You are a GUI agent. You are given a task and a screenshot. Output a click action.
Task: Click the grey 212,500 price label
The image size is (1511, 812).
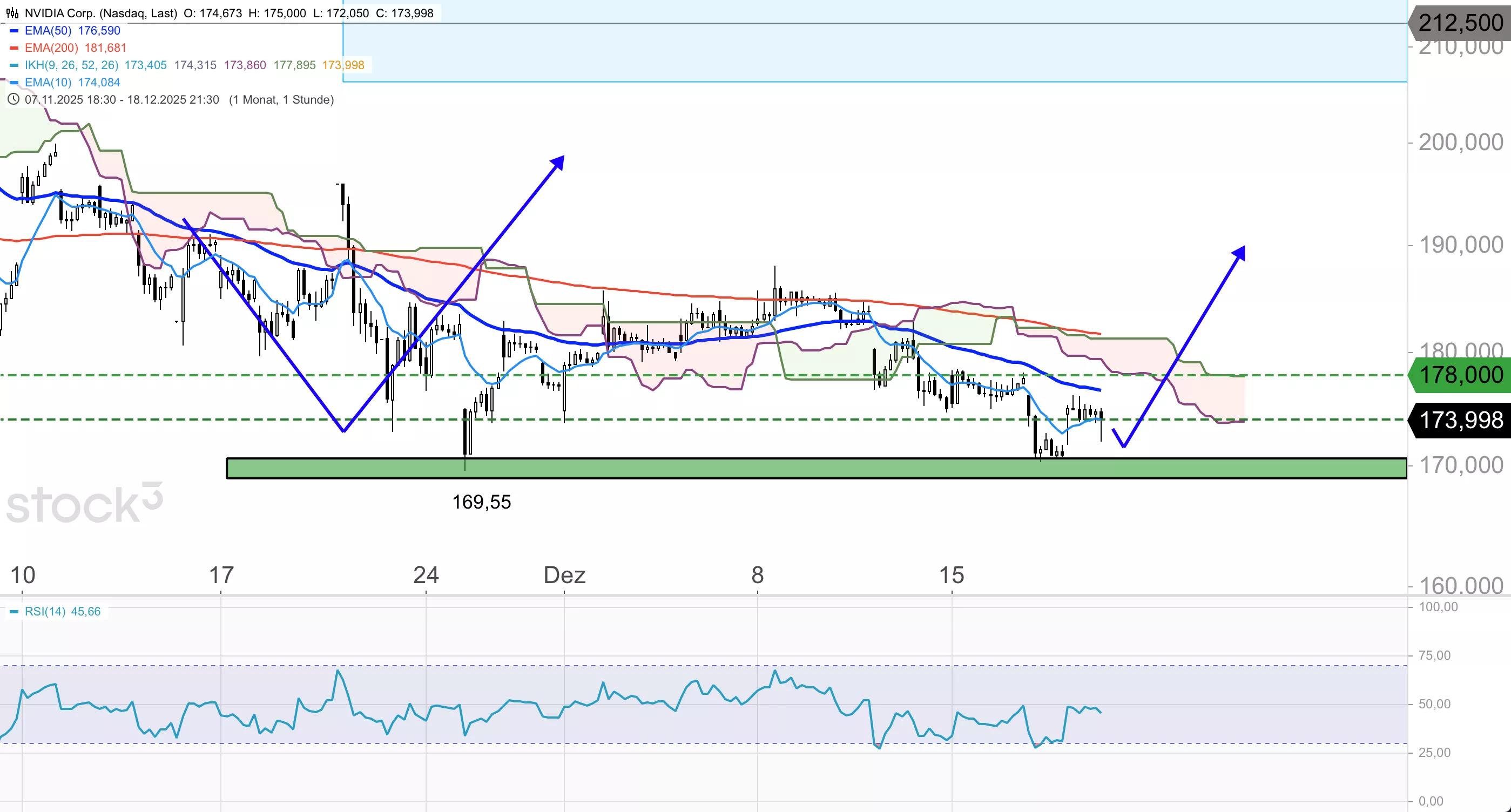tap(1460, 23)
